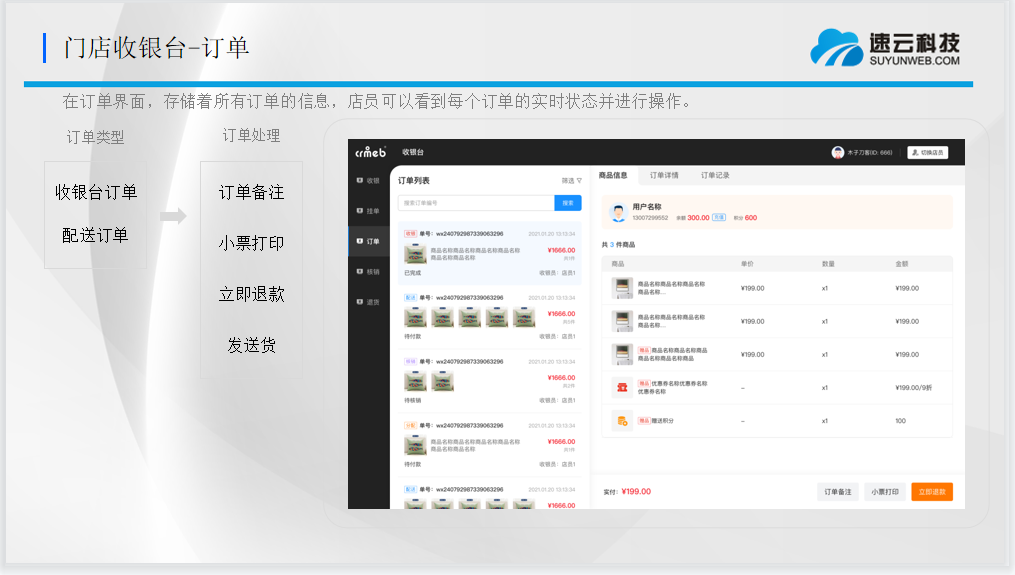The height and width of the screenshot is (575, 1015).
Task: Click the red coupon item icon
Action: 622,387
